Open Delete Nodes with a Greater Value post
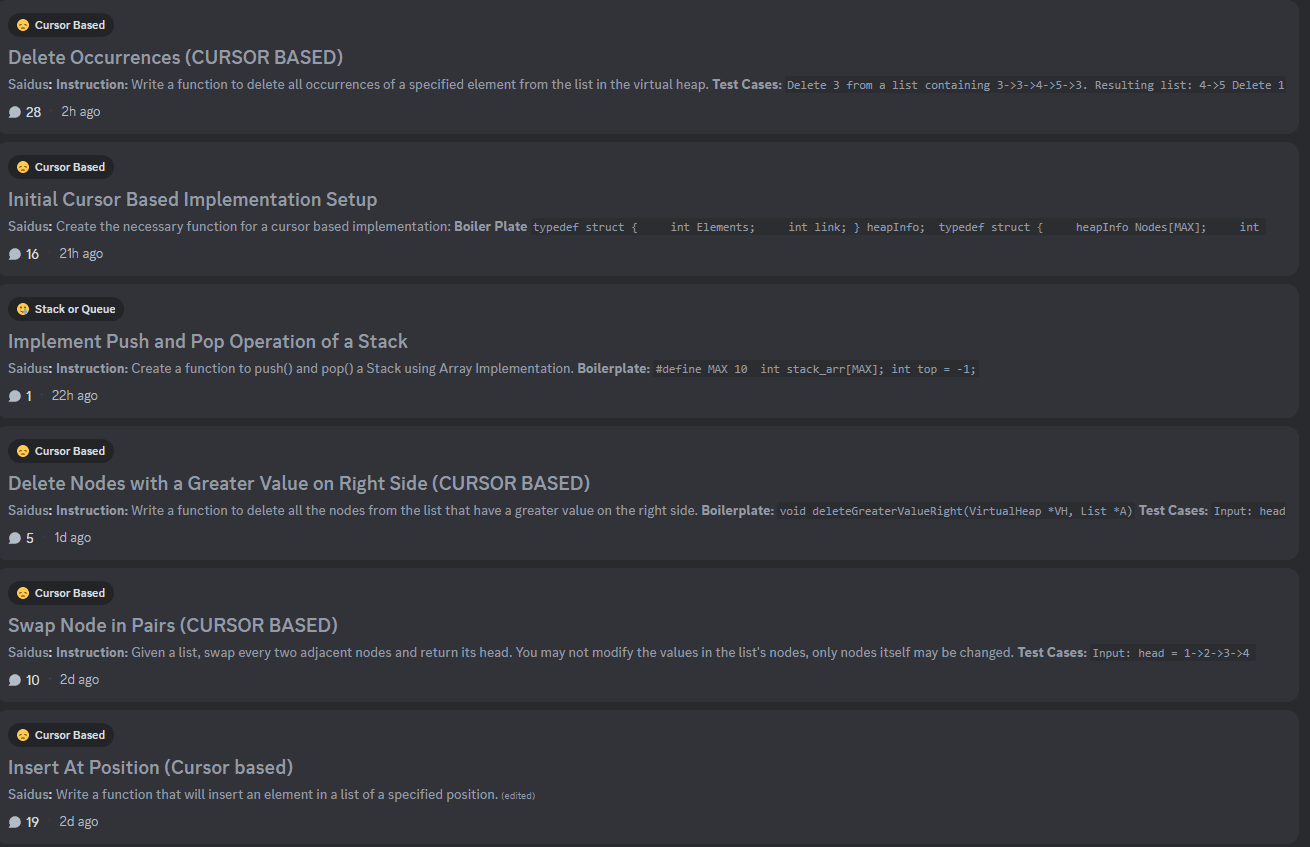The width and height of the screenshot is (1310, 847). tap(299, 483)
